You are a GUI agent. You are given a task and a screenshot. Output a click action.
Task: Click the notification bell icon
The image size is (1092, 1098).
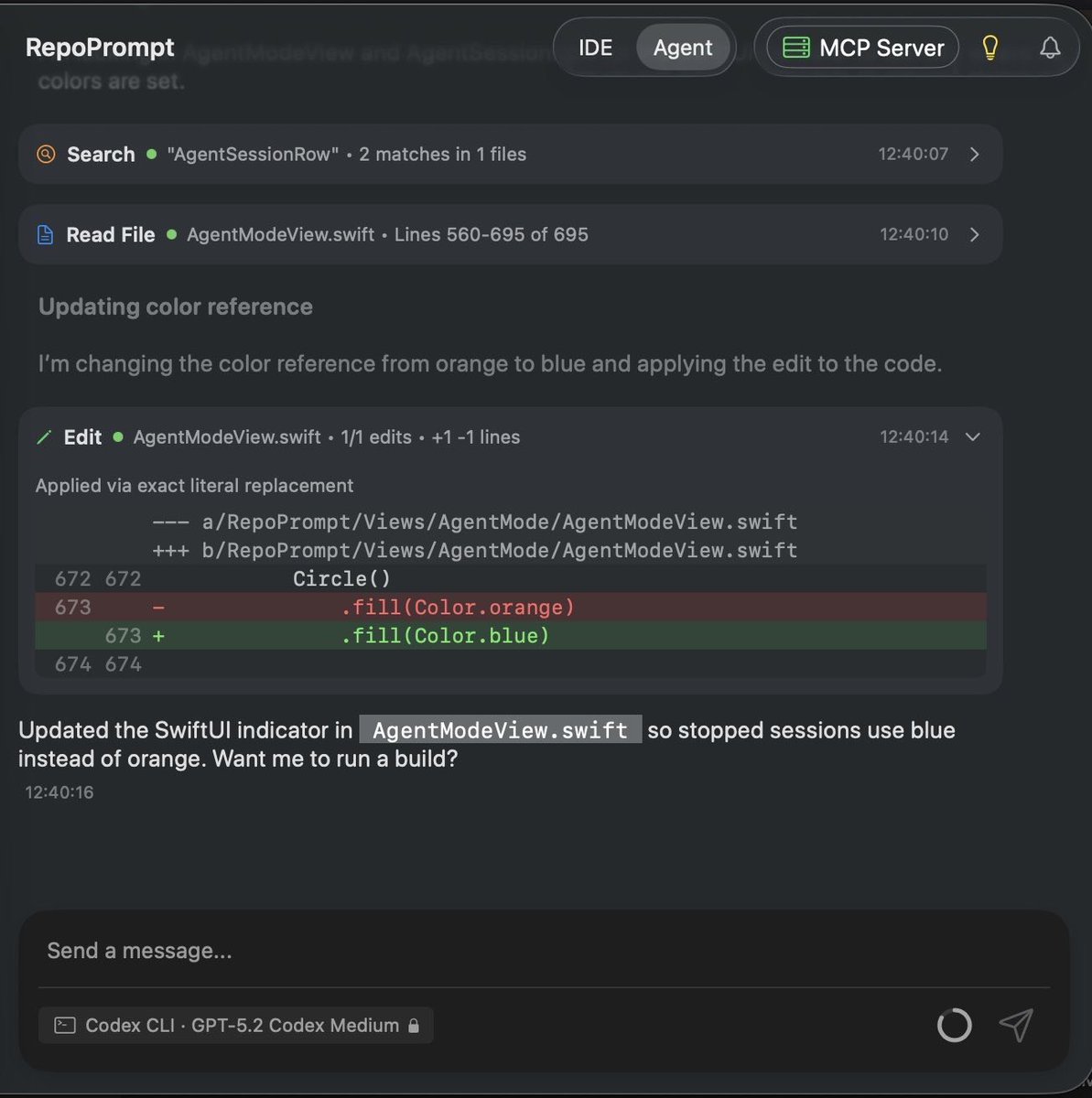[1050, 47]
